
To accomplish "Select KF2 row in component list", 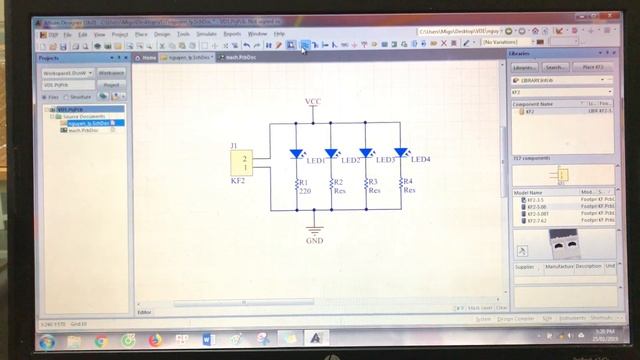I will coord(563,111).
